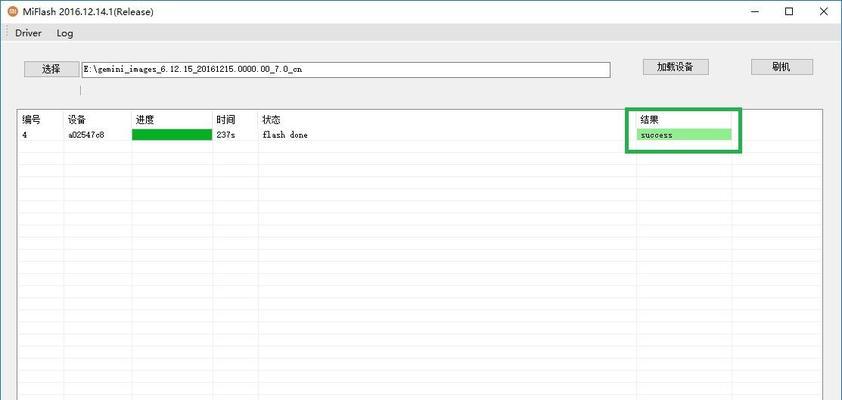
Task: Click the green 'success' result cell
Action: (x=684, y=135)
